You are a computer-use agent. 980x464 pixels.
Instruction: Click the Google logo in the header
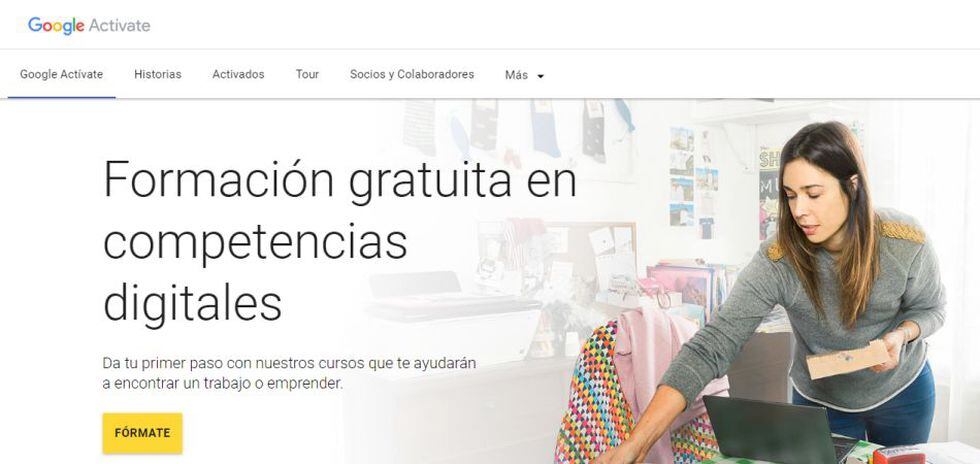click(x=56, y=26)
